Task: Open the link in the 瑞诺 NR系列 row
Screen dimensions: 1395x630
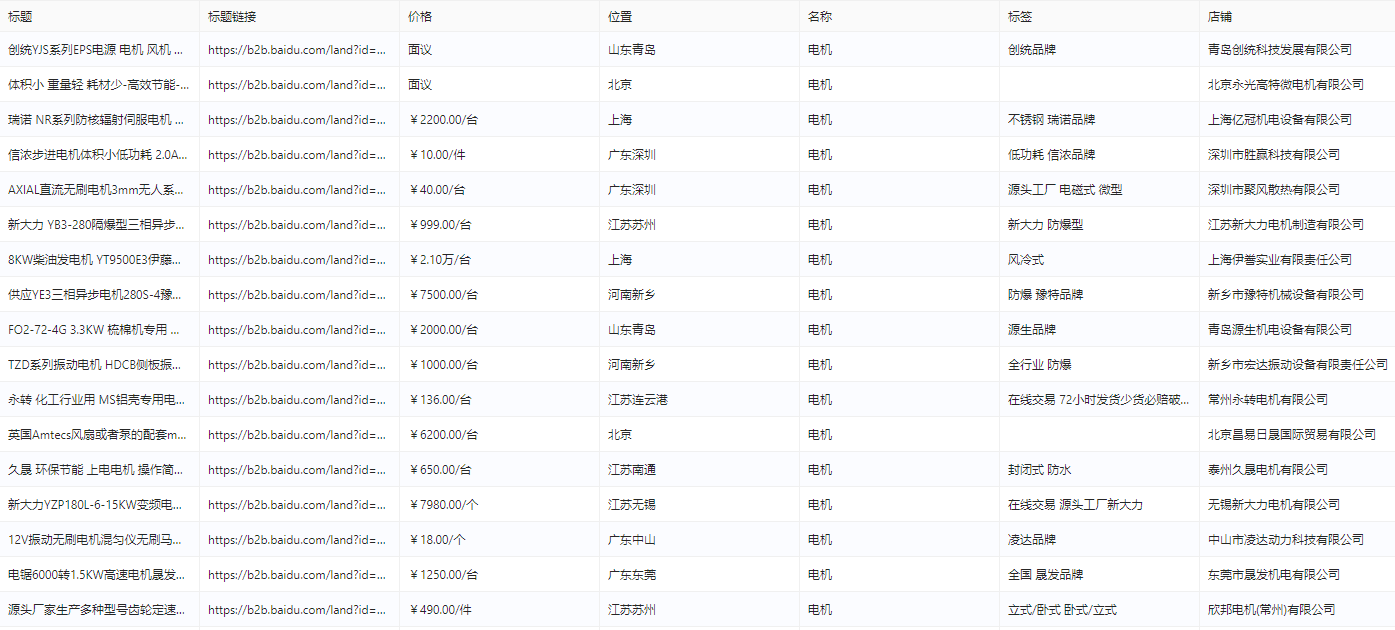Action: tap(297, 120)
